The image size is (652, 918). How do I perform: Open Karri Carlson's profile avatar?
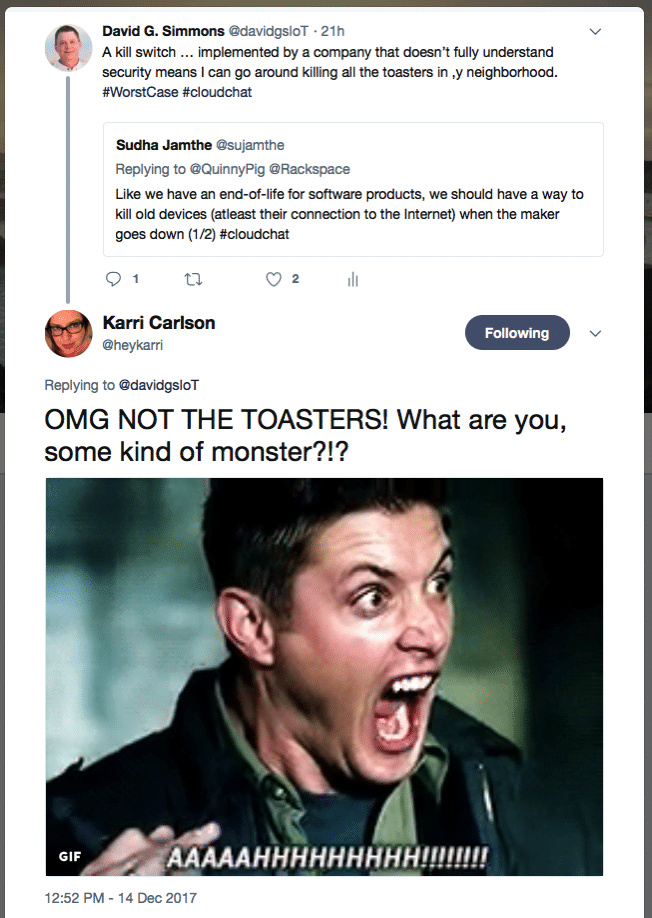tap(68, 333)
